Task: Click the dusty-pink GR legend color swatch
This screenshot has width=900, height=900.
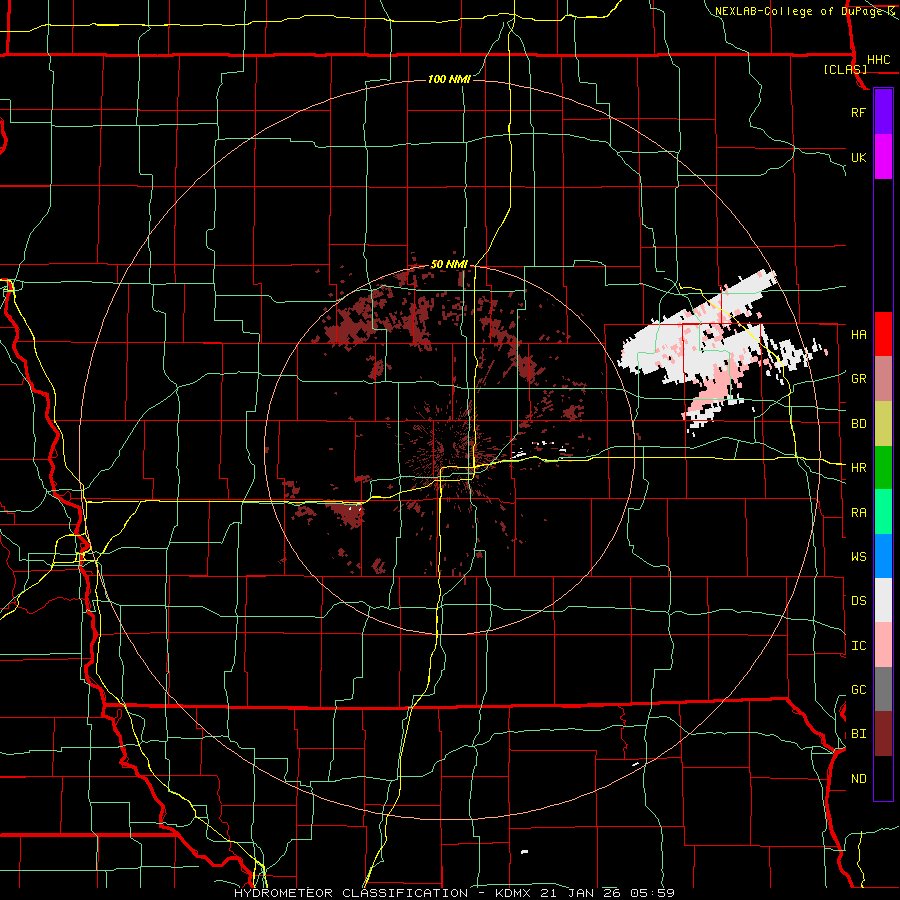Action: point(883,378)
